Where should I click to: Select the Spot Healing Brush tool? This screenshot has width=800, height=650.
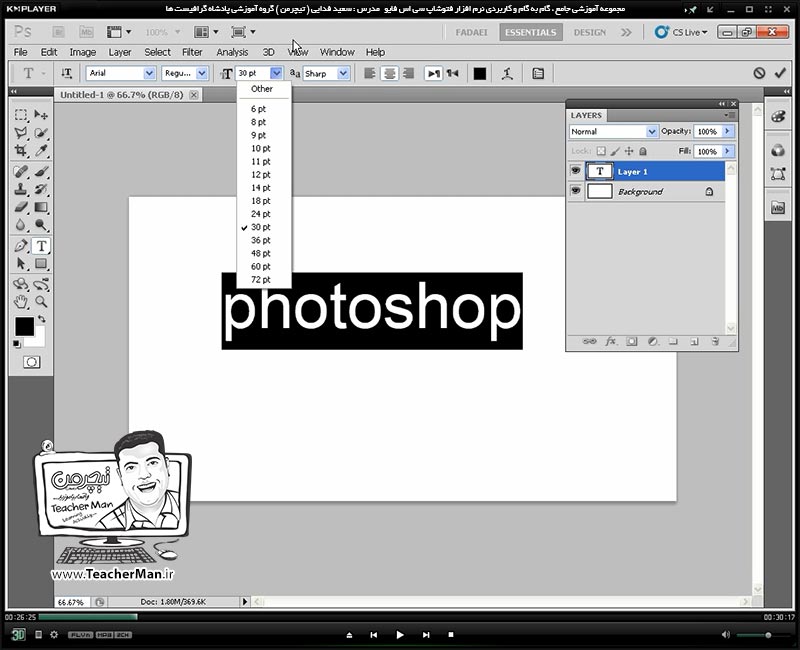pyautogui.click(x=21, y=171)
